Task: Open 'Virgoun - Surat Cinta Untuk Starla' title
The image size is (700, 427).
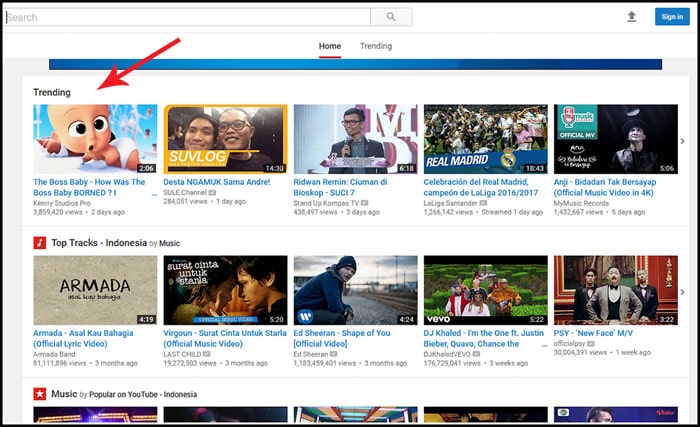Action: pos(225,339)
